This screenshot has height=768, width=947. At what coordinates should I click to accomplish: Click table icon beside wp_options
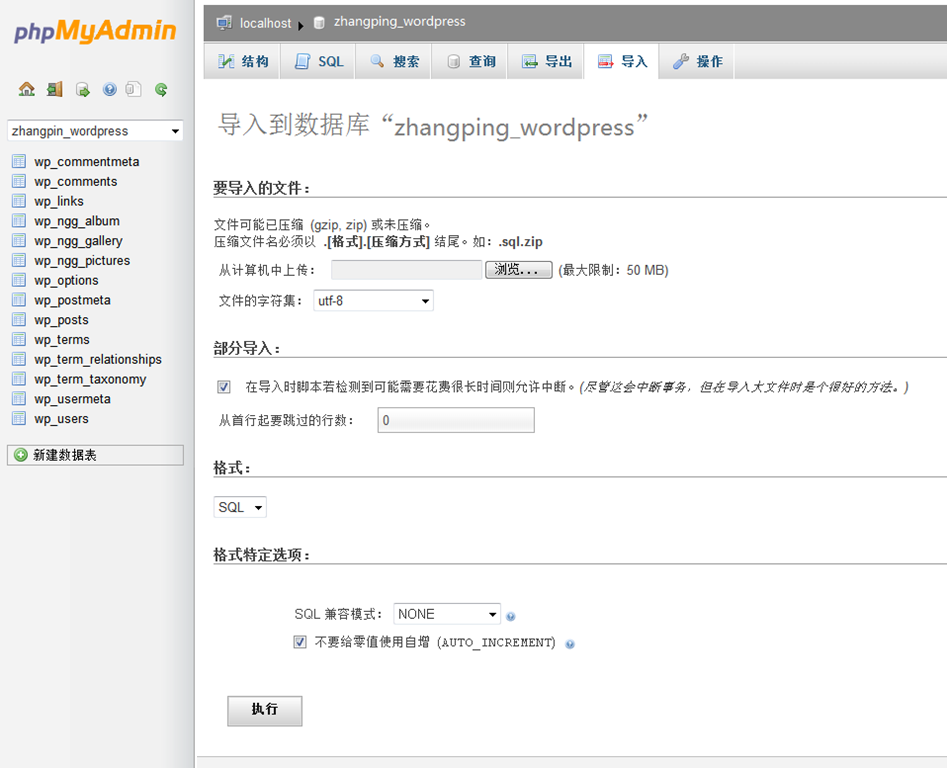click(x=19, y=280)
